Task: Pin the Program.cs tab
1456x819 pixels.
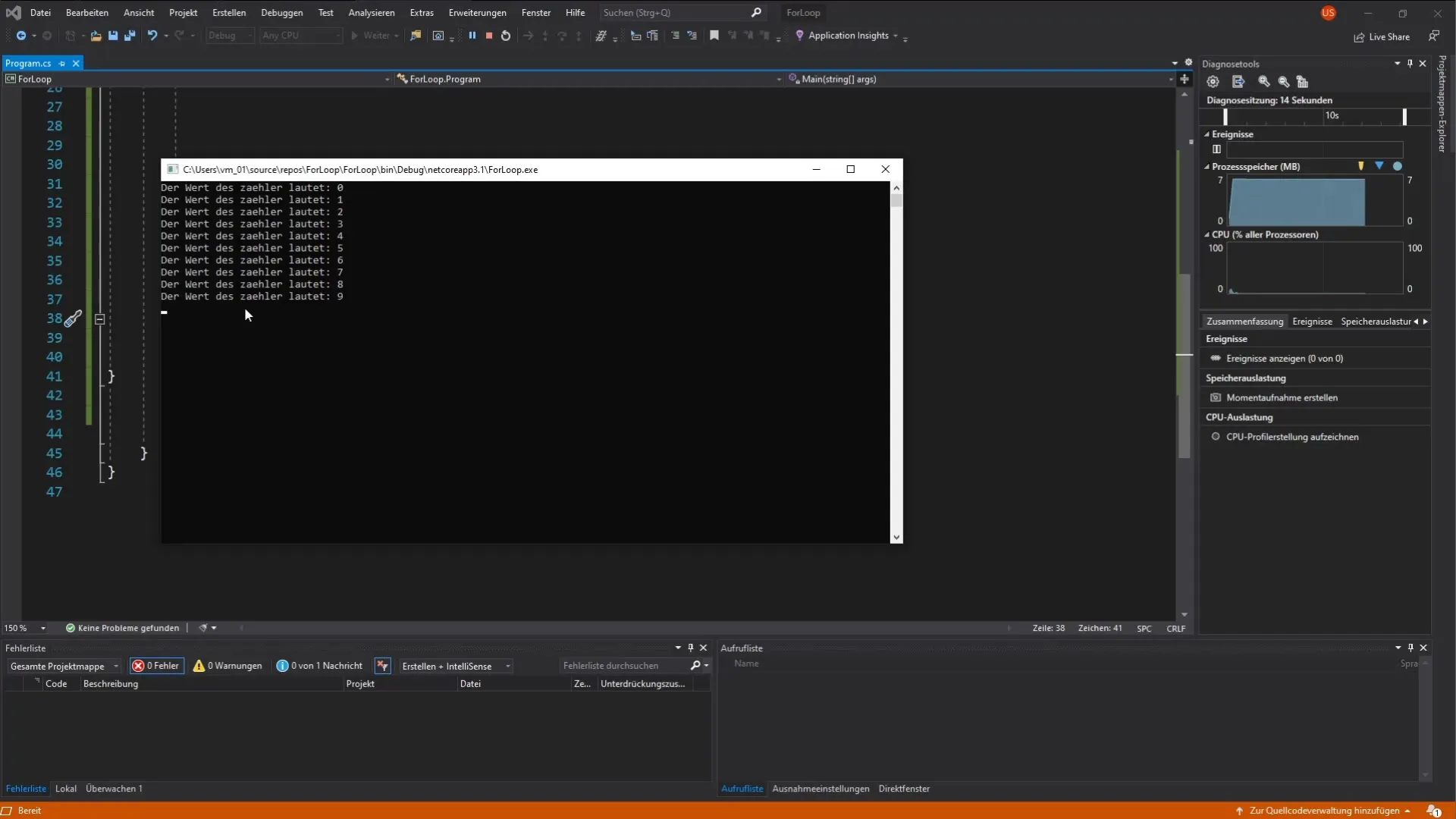Action: [x=62, y=64]
